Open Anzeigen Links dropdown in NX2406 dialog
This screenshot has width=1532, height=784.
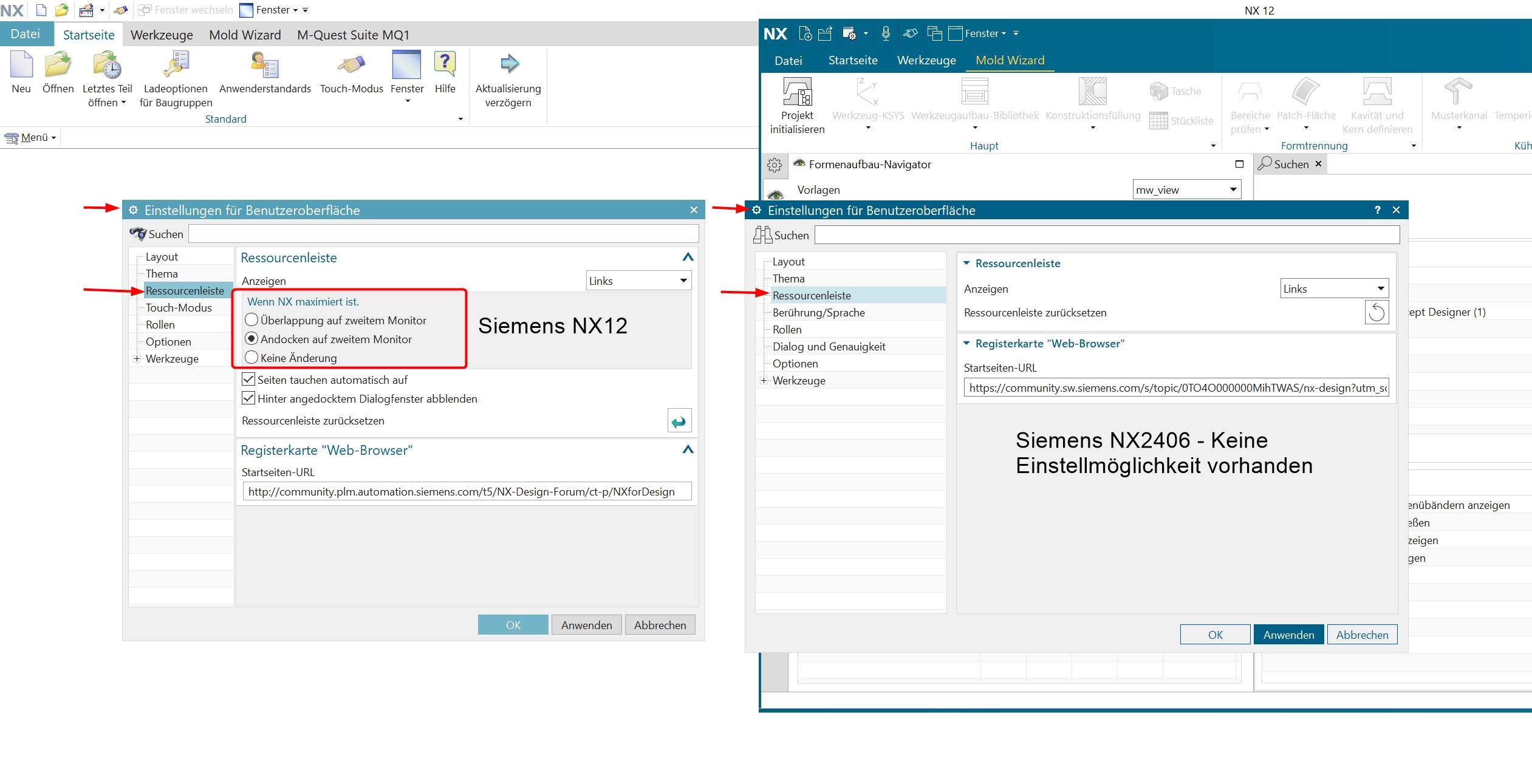click(x=1335, y=288)
